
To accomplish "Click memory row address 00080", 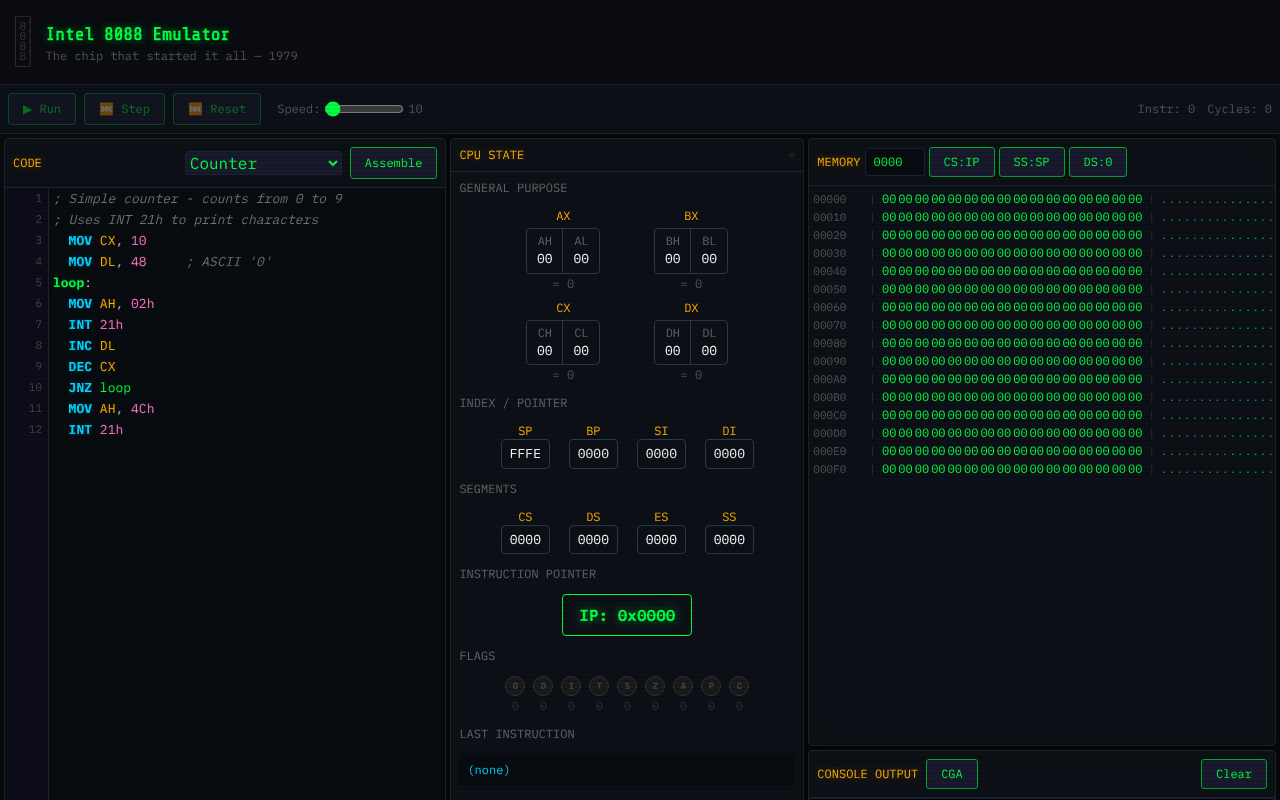I will 830,343.
